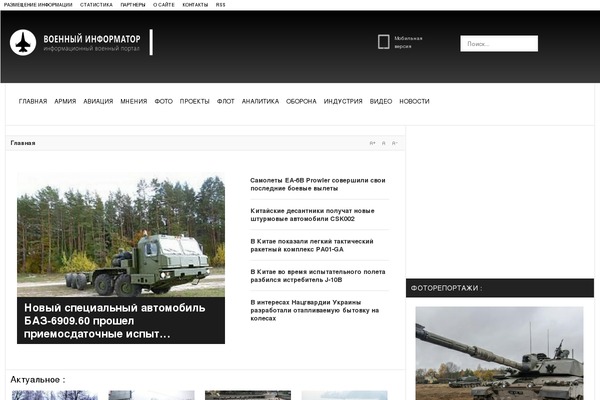Open the mobile version tablet icon
Image resolution: width=600 pixels, height=400 pixels.
[x=383, y=42]
